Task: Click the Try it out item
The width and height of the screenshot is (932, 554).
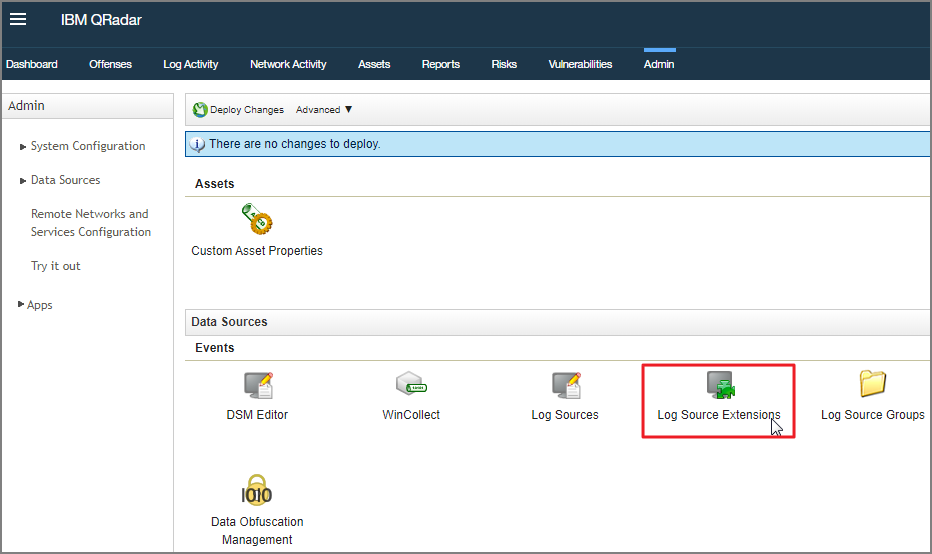Action: 55,266
